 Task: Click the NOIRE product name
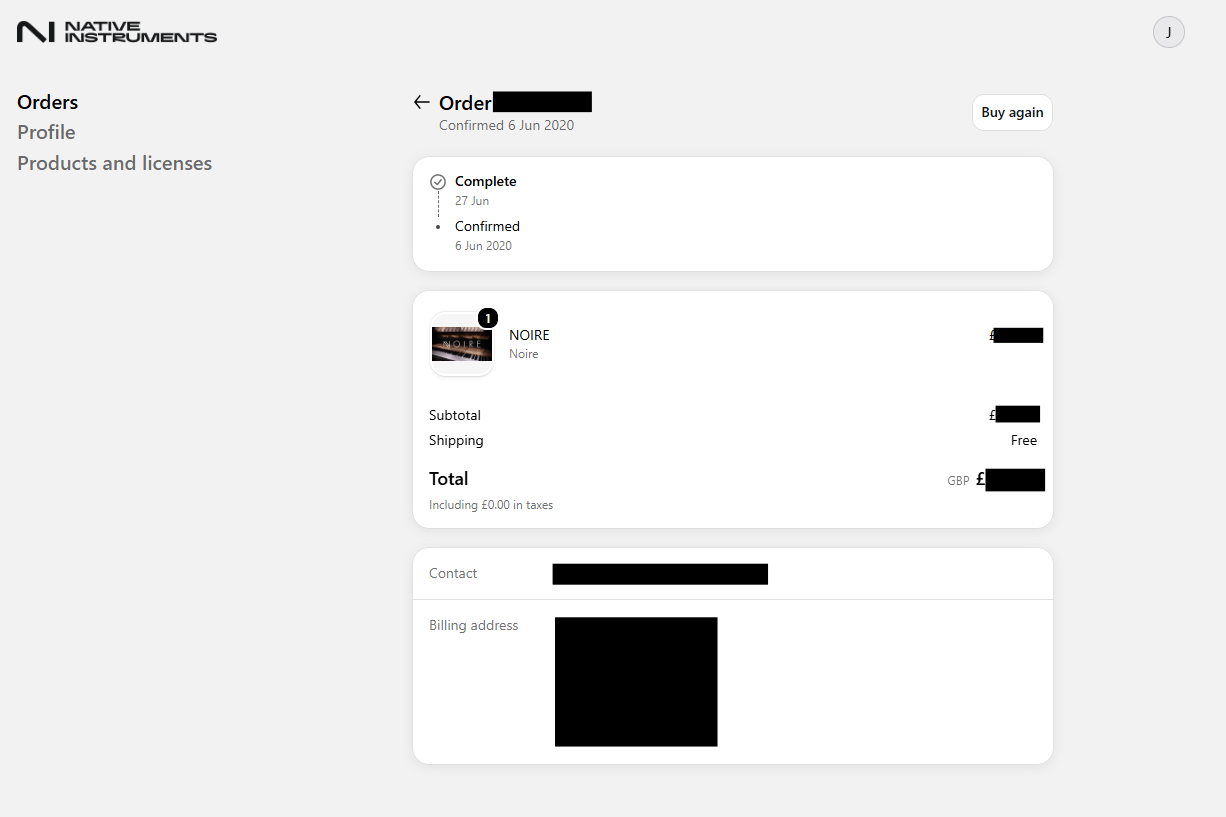click(529, 335)
